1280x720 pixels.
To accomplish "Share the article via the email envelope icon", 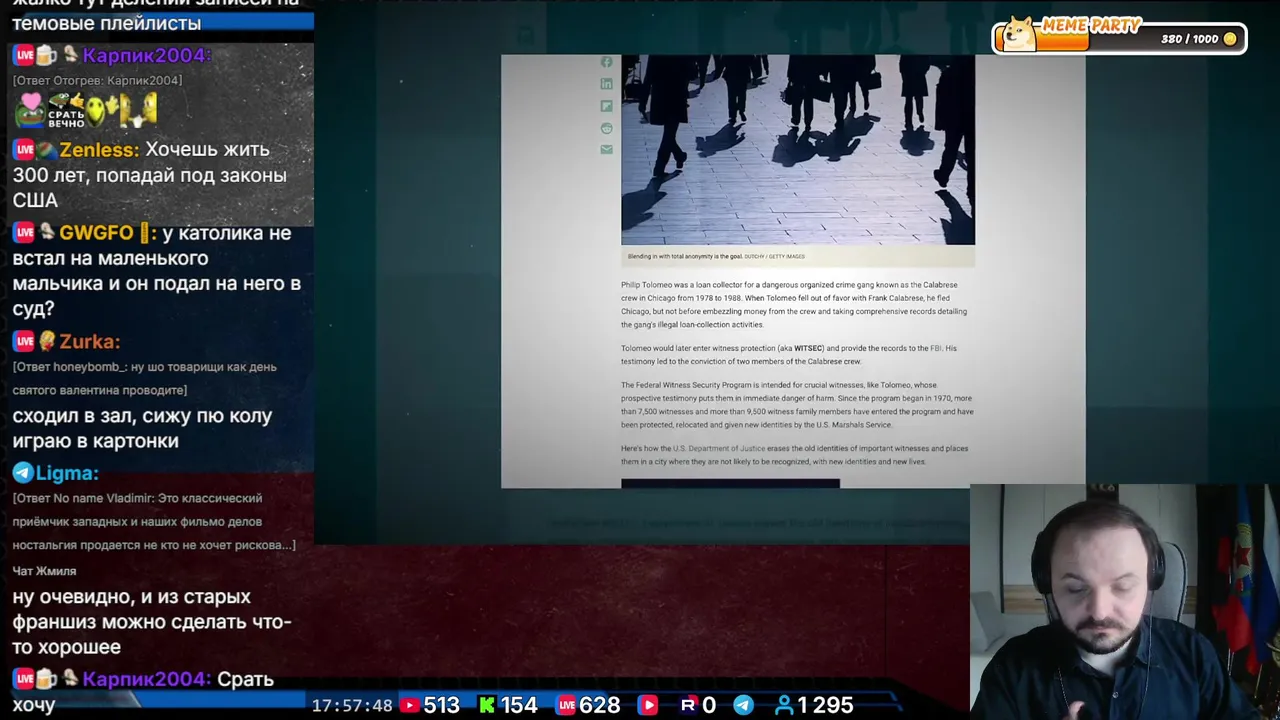I will point(606,150).
